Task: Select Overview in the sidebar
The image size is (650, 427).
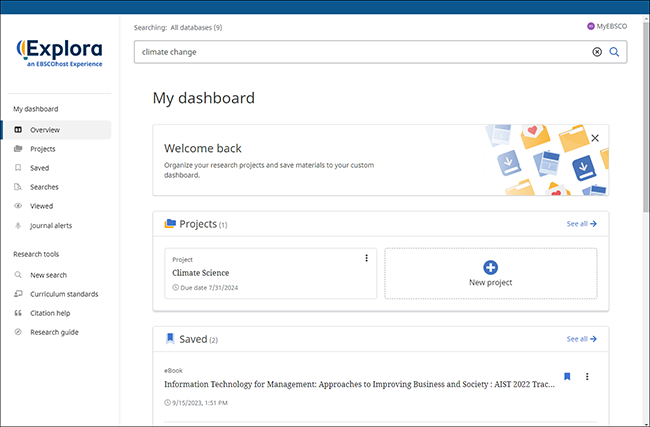Action: tap(57, 130)
